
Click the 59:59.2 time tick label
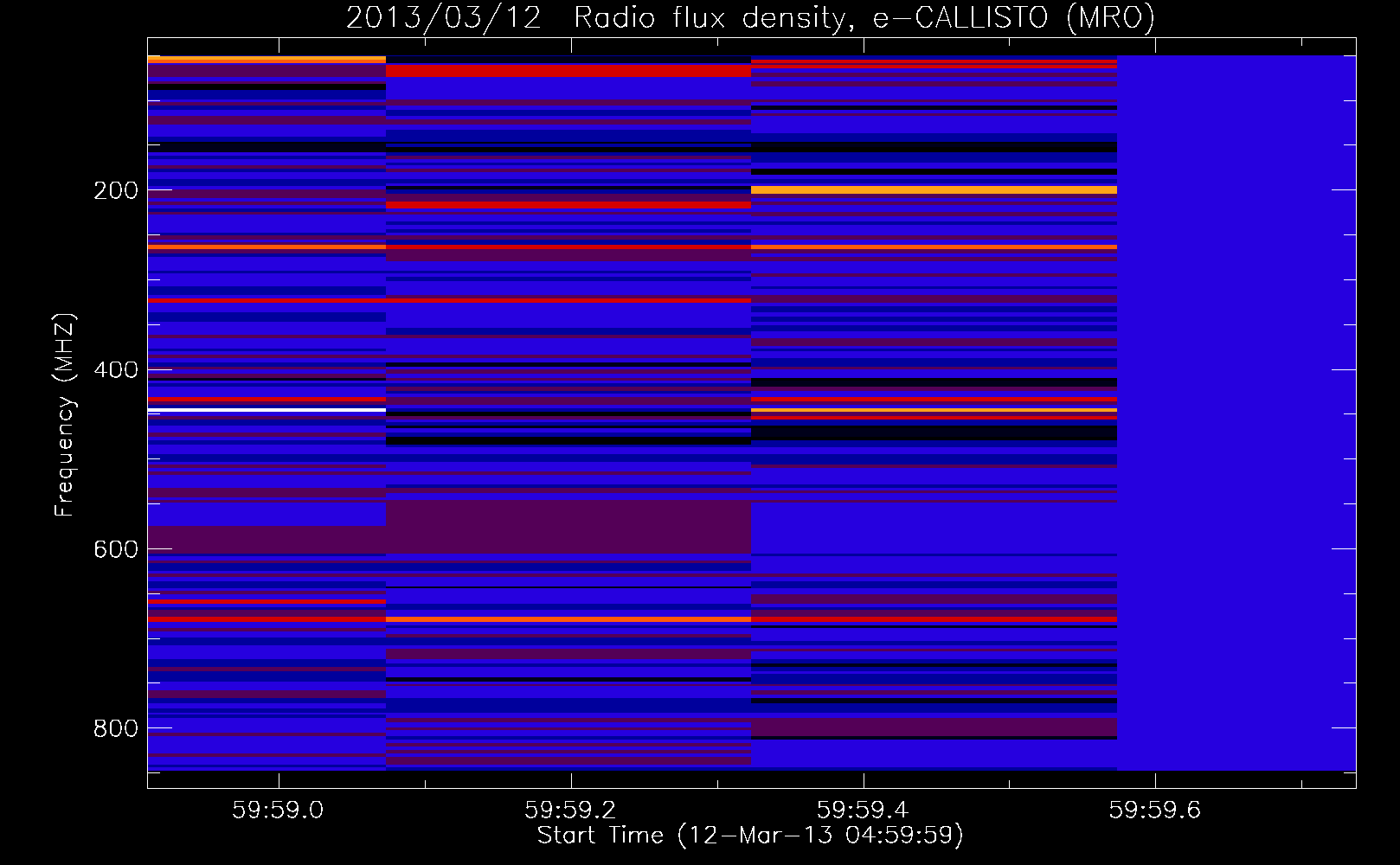tap(570, 810)
